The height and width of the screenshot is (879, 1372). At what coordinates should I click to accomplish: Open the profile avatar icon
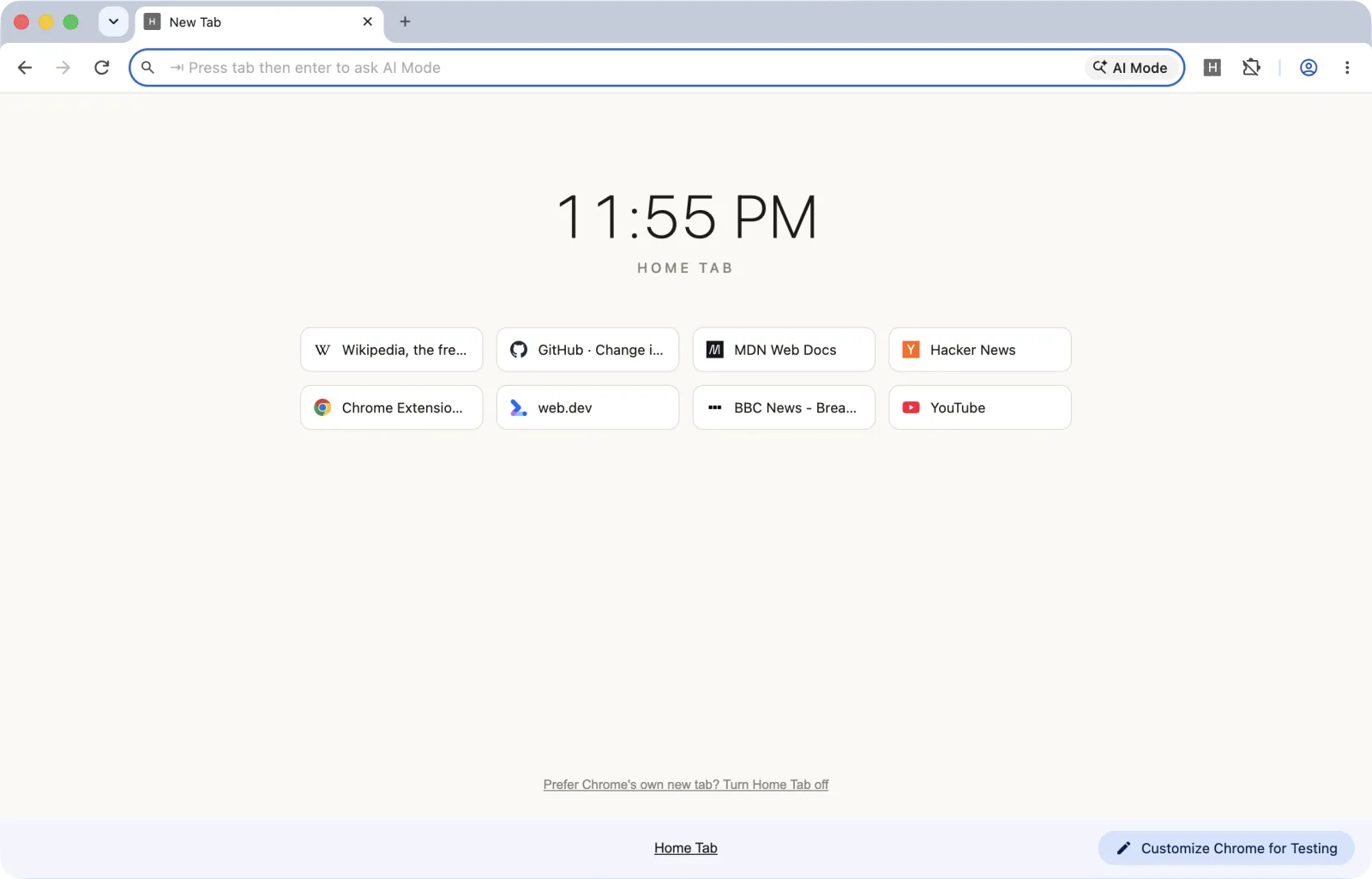click(1309, 68)
